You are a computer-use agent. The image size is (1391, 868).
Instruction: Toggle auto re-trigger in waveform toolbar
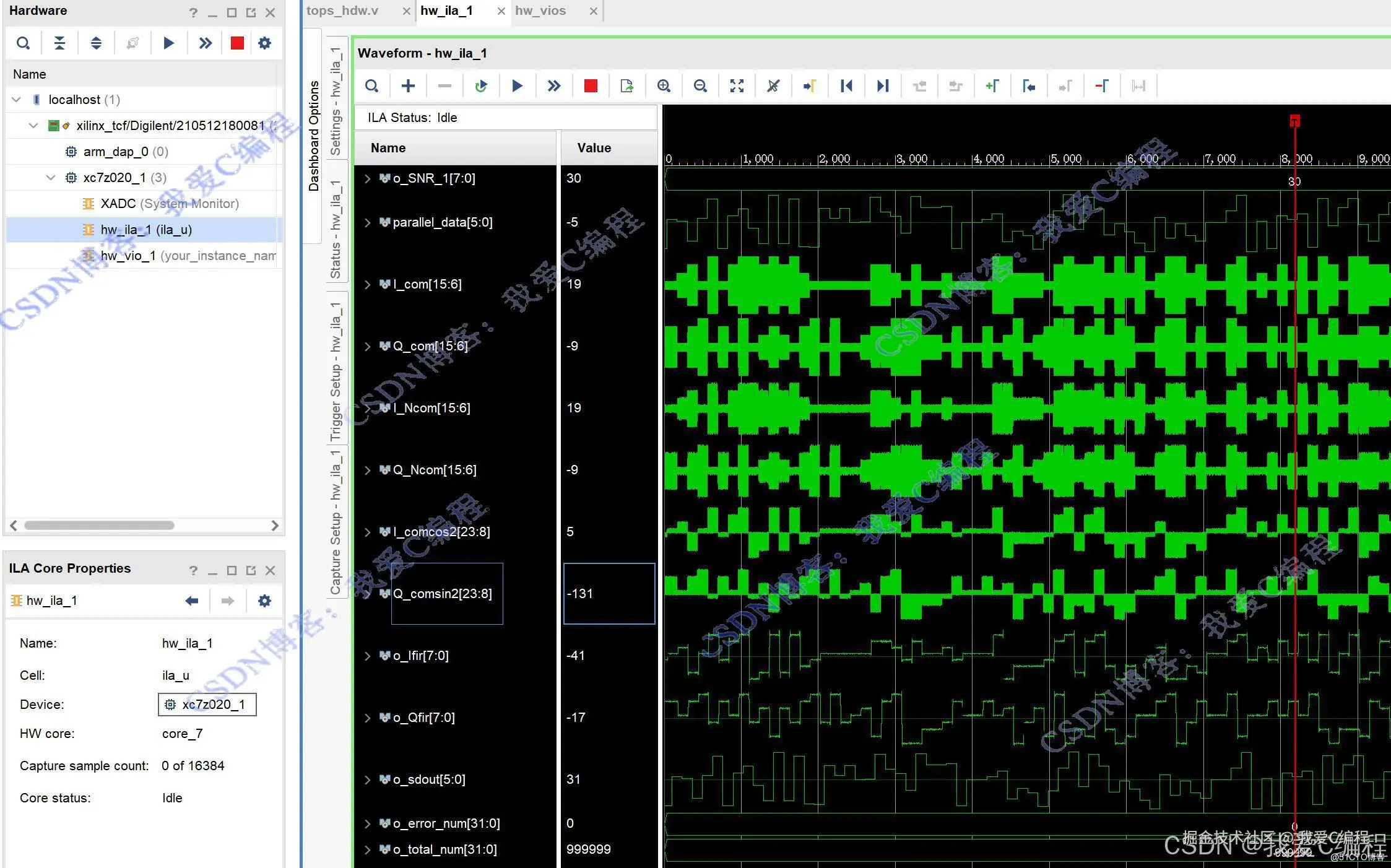coord(481,86)
